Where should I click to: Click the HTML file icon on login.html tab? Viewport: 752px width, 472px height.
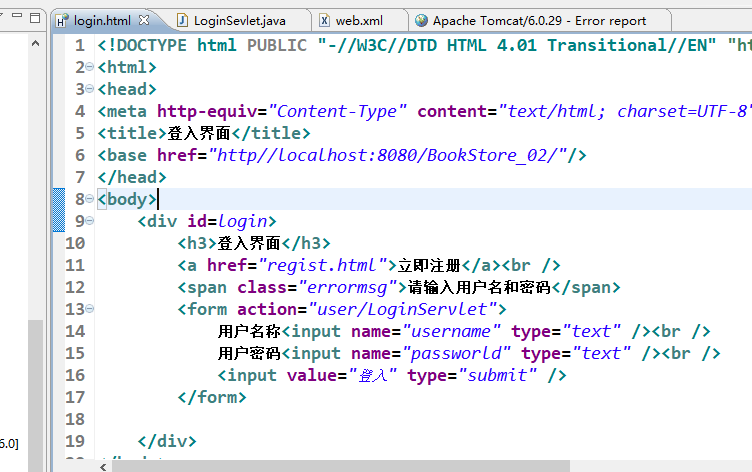pyautogui.click(x=61, y=21)
